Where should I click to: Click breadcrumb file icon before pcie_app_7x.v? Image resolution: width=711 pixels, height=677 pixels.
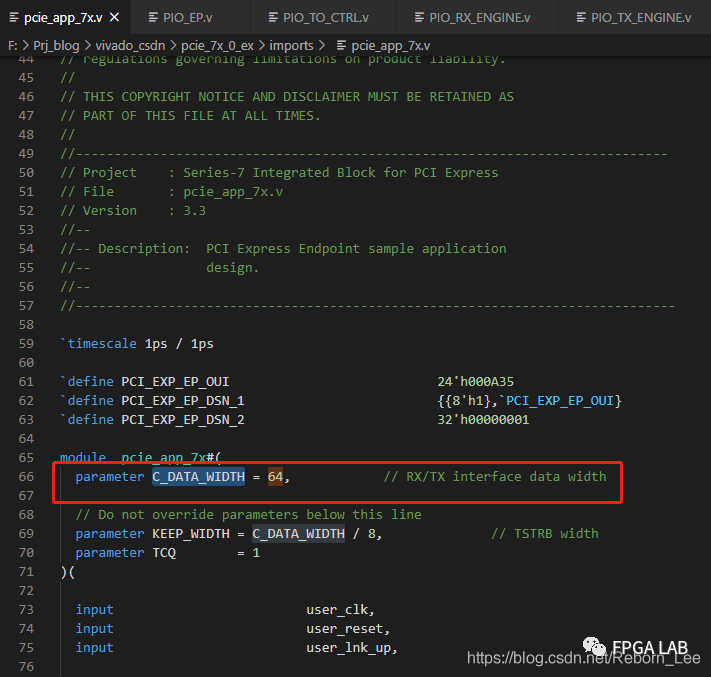click(341, 45)
